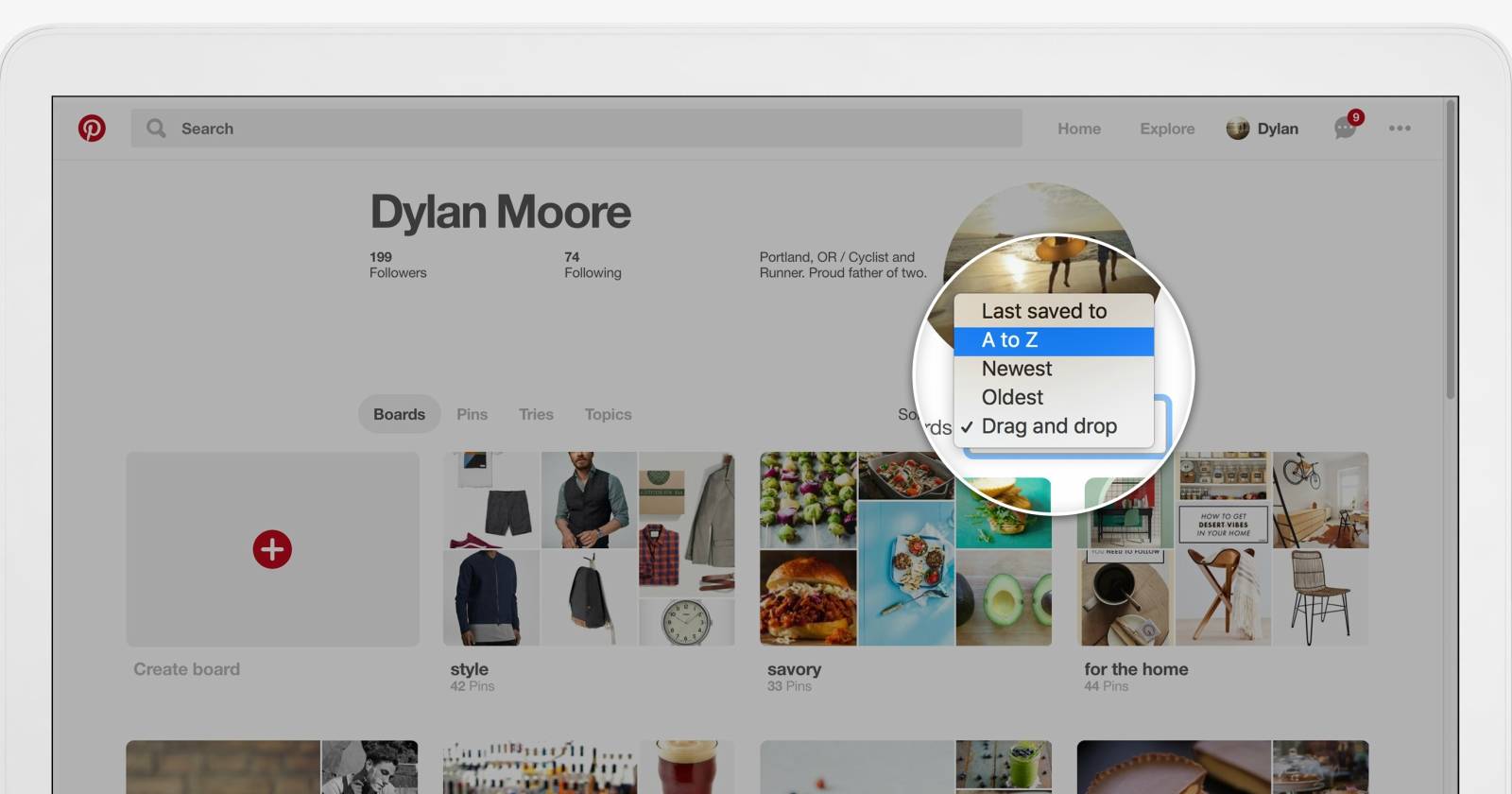Click the search magnifier icon
The height and width of the screenshot is (794, 1512).
[x=156, y=128]
